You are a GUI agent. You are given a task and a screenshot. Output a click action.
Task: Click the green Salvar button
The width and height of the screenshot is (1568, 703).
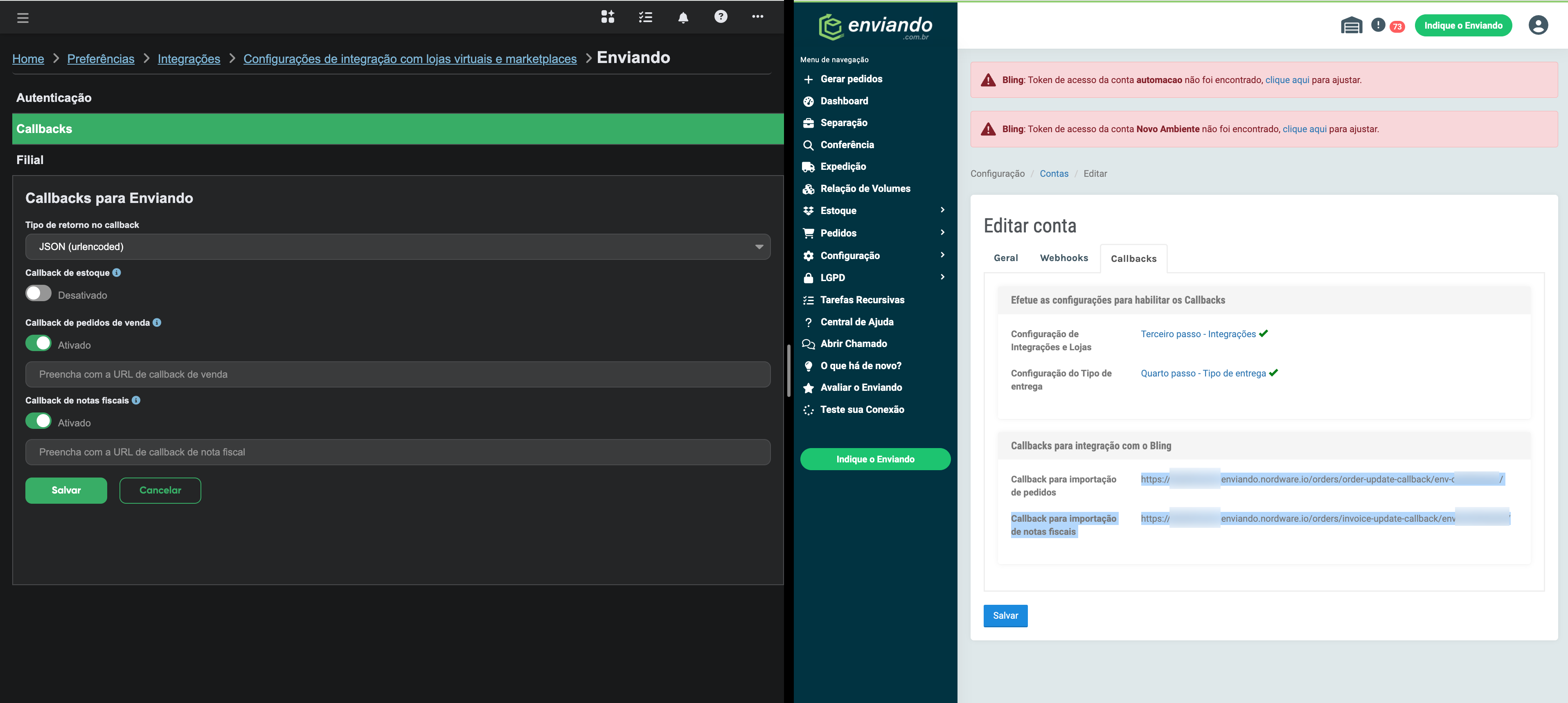(x=66, y=491)
